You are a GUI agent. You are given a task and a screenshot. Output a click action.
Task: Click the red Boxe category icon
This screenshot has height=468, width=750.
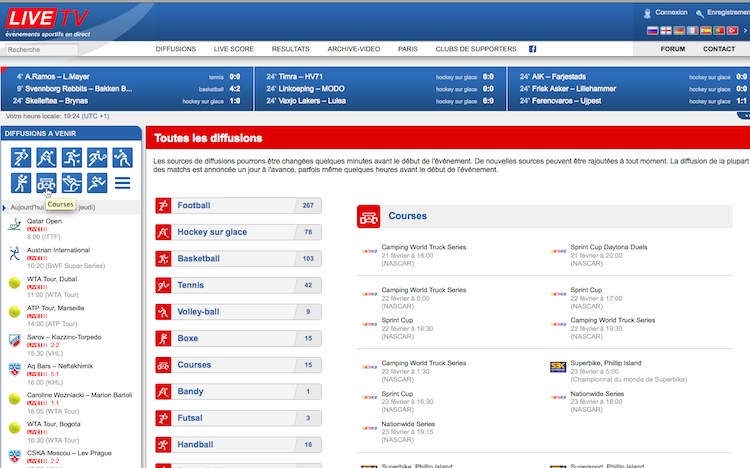tap(163, 338)
